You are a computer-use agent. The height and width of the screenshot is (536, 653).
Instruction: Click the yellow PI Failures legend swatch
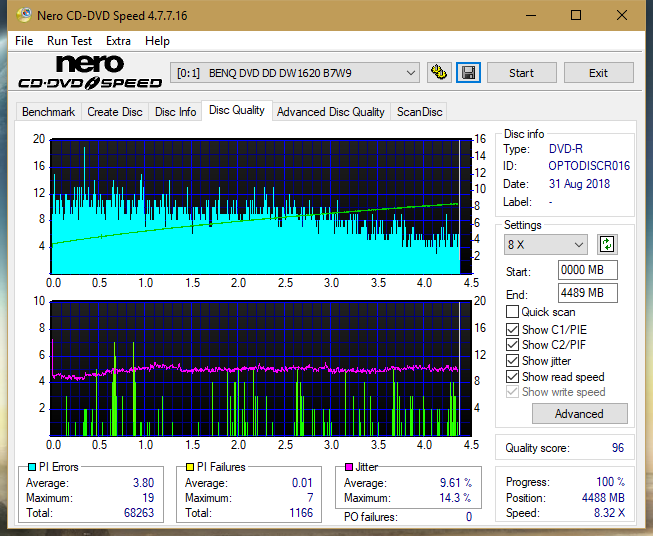click(x=189, y=467)
